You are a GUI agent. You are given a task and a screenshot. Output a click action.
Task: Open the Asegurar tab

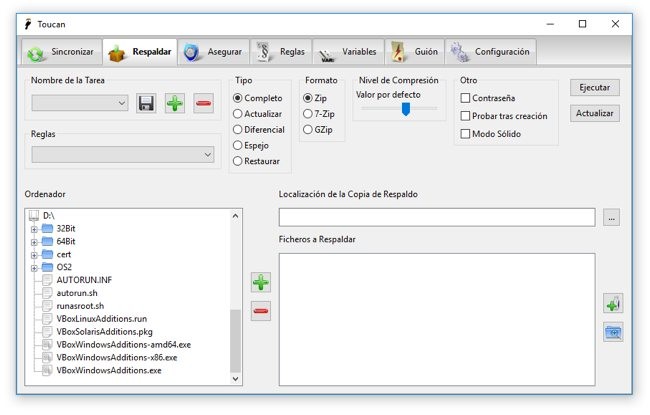(214, 52)
